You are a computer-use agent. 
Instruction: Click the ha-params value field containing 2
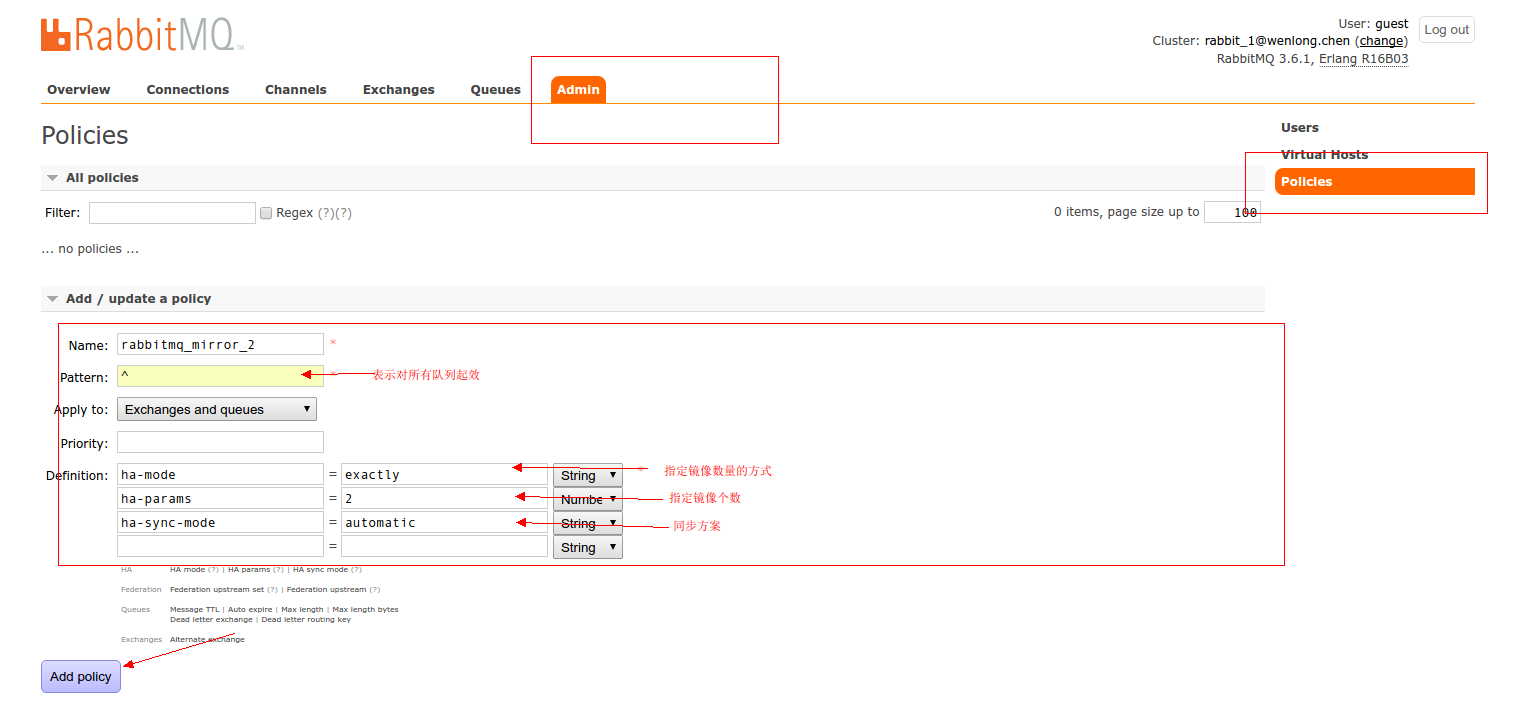tap(444, 498)
